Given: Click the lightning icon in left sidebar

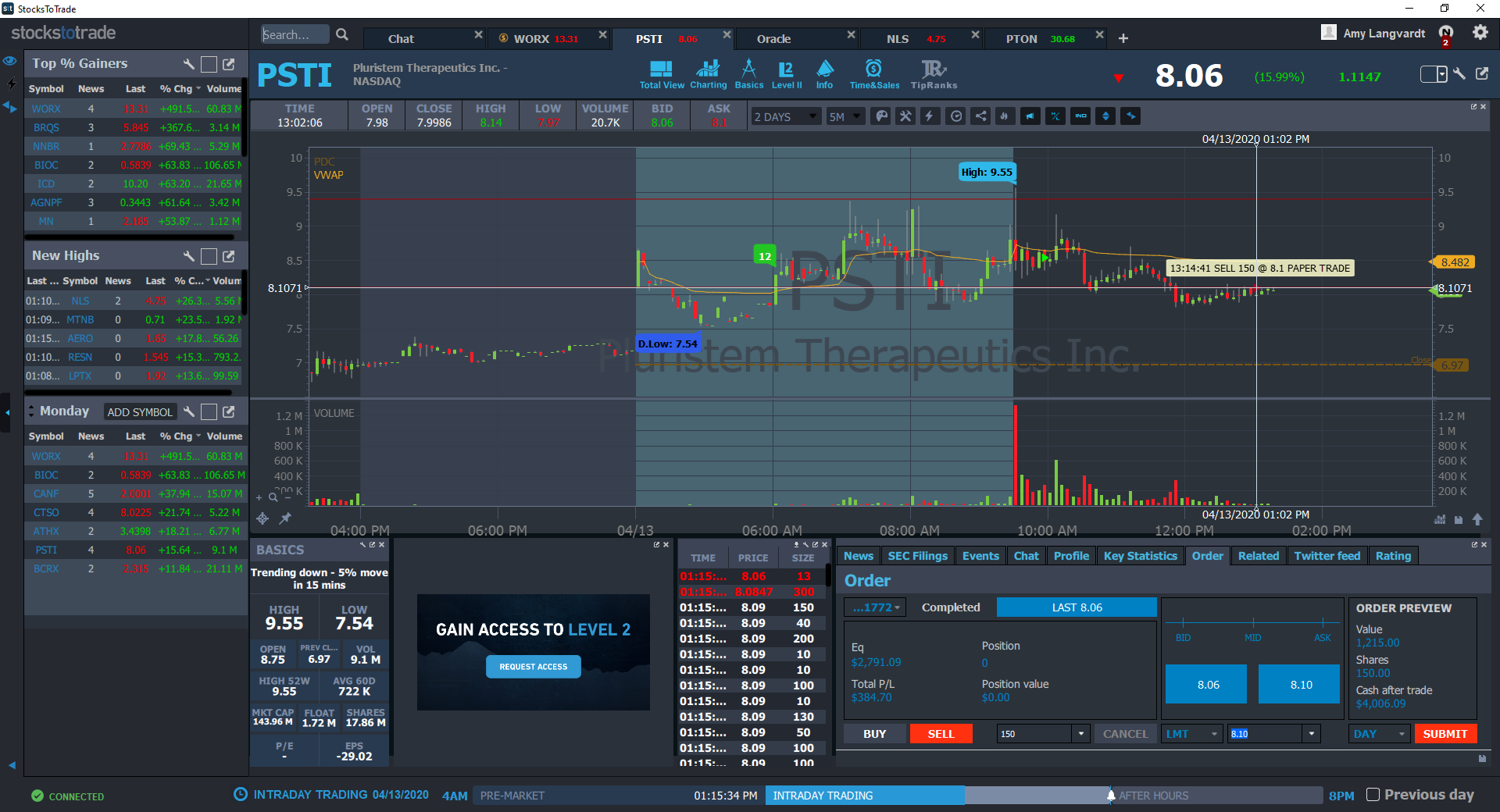Looking at the screenshot, I should 11,84.
